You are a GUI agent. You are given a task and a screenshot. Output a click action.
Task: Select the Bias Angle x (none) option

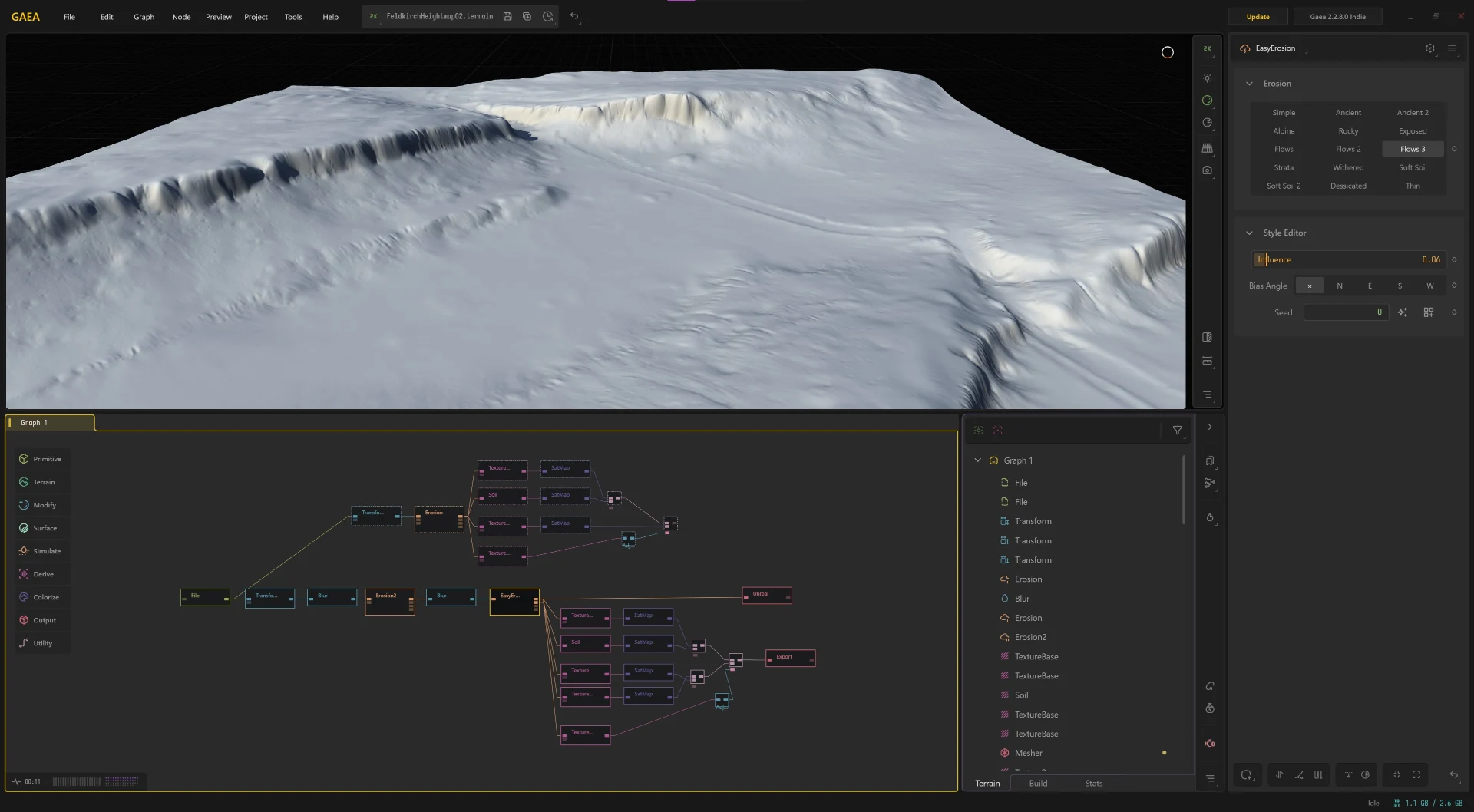(x=1310, y=286)
